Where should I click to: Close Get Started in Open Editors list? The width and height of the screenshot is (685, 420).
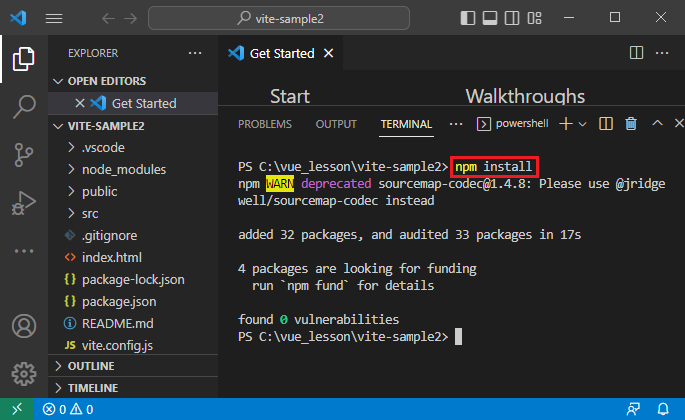click(80, 103)
